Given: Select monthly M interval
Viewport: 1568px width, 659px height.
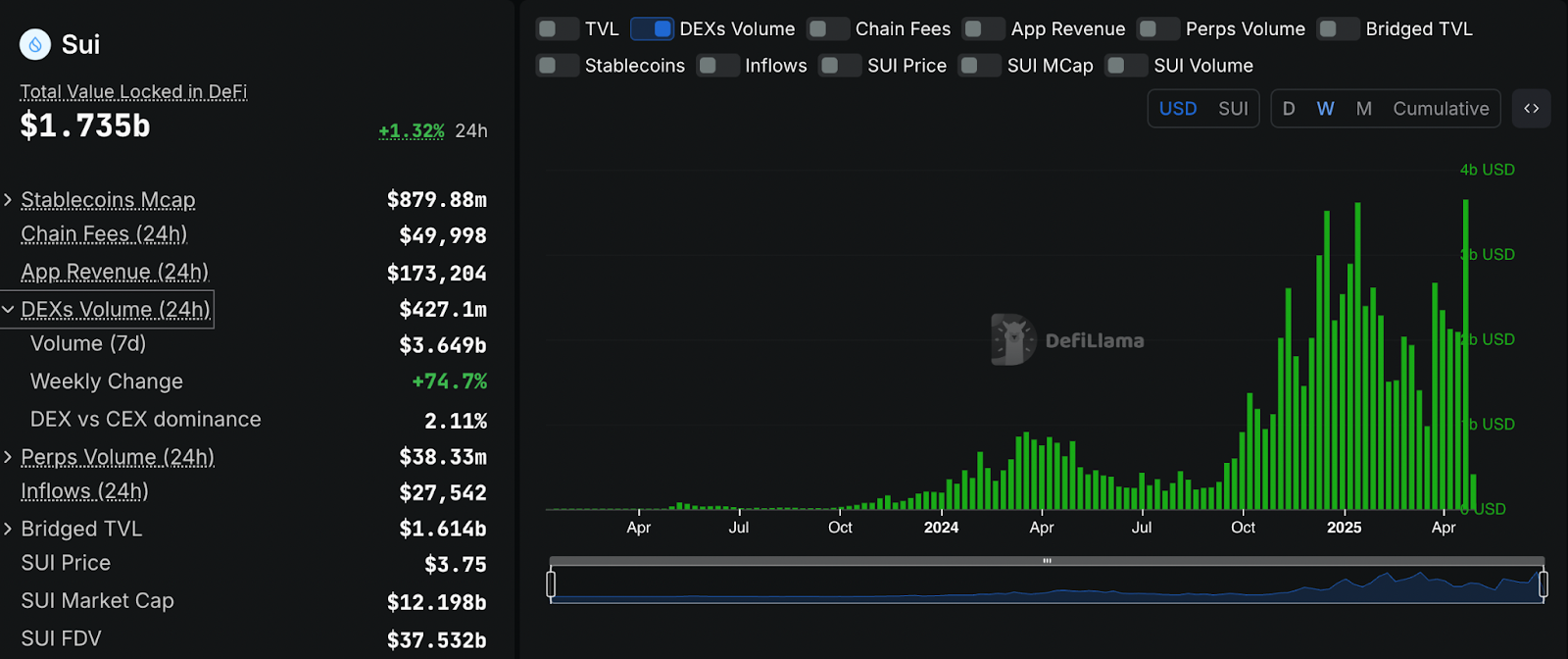Looking at the screenshot, I should [1363, 109].
